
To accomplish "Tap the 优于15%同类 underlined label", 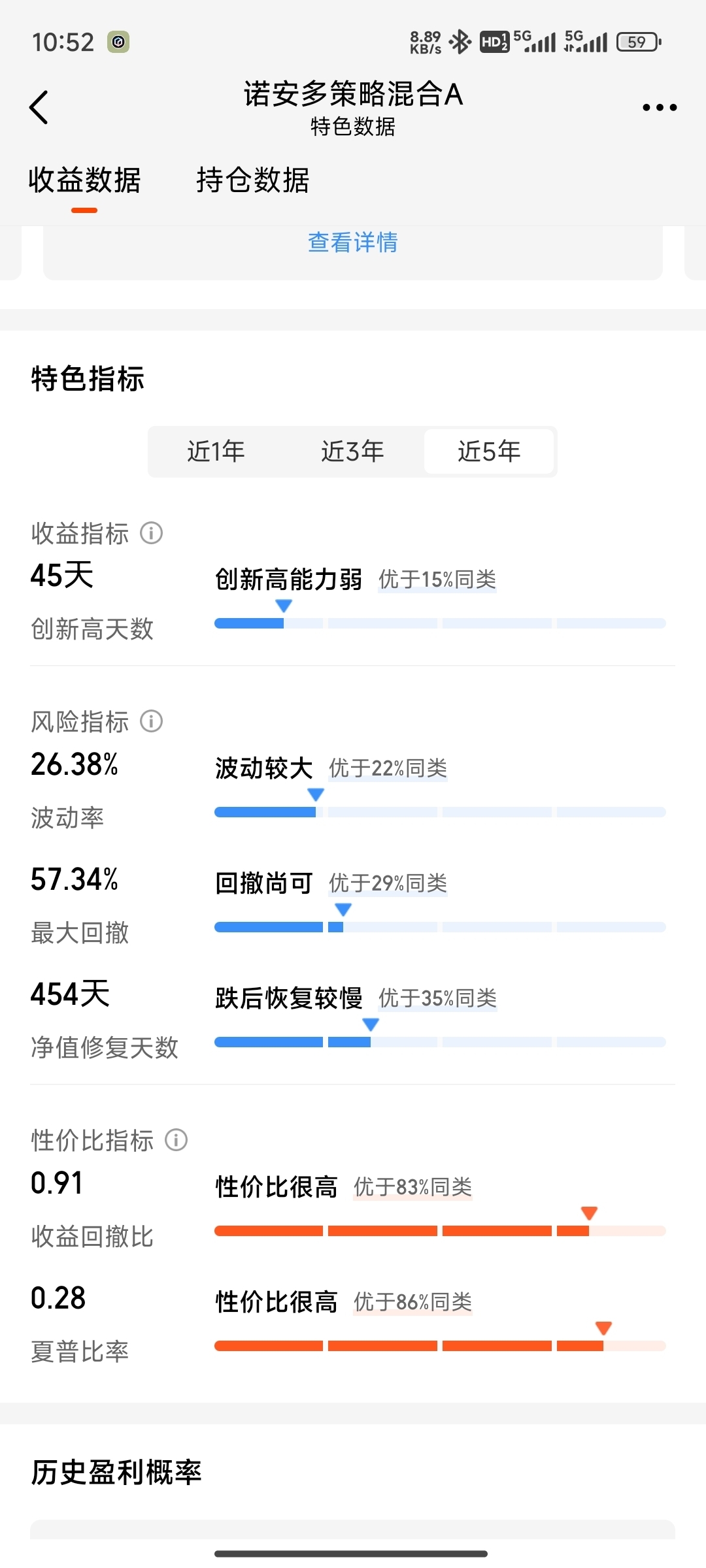I will point(437,579).
